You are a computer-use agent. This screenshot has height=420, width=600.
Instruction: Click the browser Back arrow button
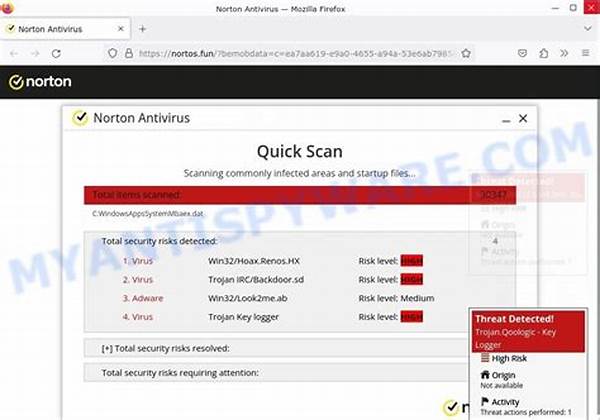point(10,53)
